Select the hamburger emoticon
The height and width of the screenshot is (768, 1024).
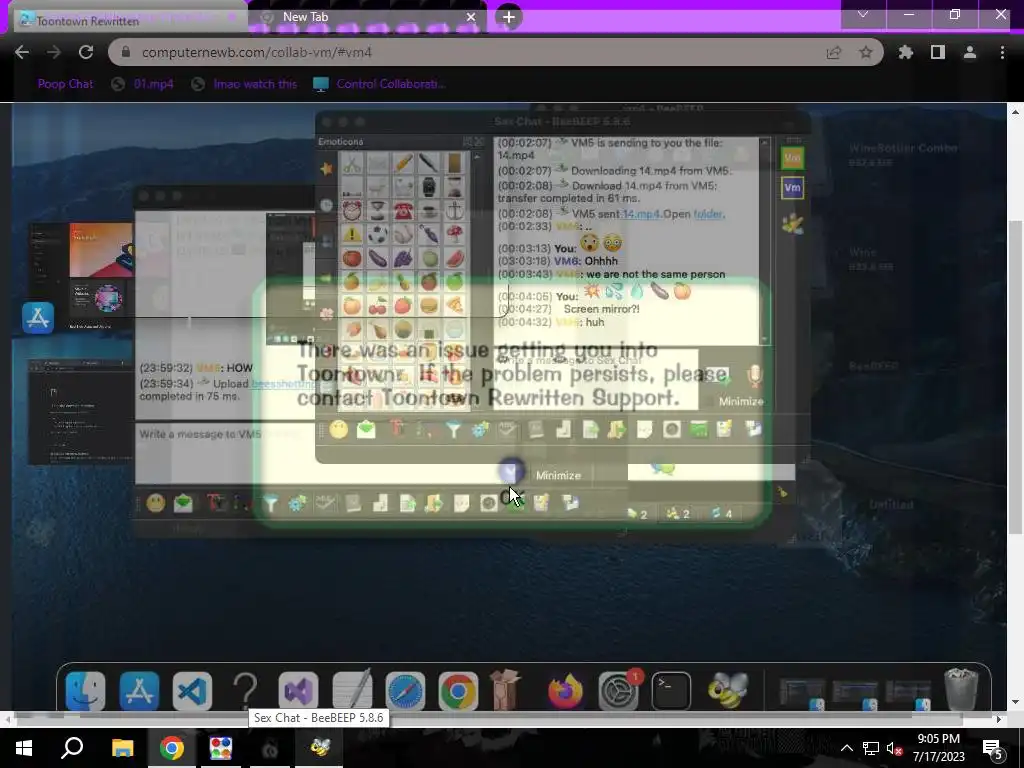429,305
